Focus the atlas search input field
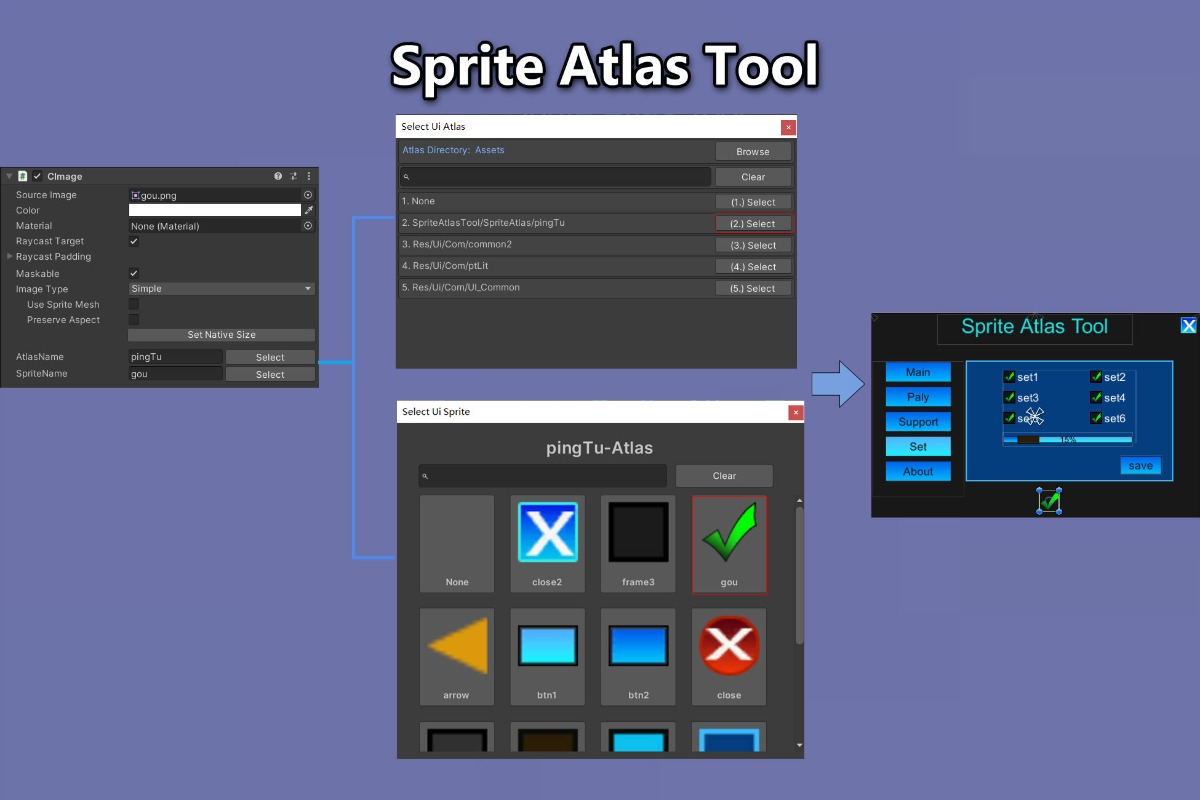This screenshot has height=800, width=1200. coord(555,177)
